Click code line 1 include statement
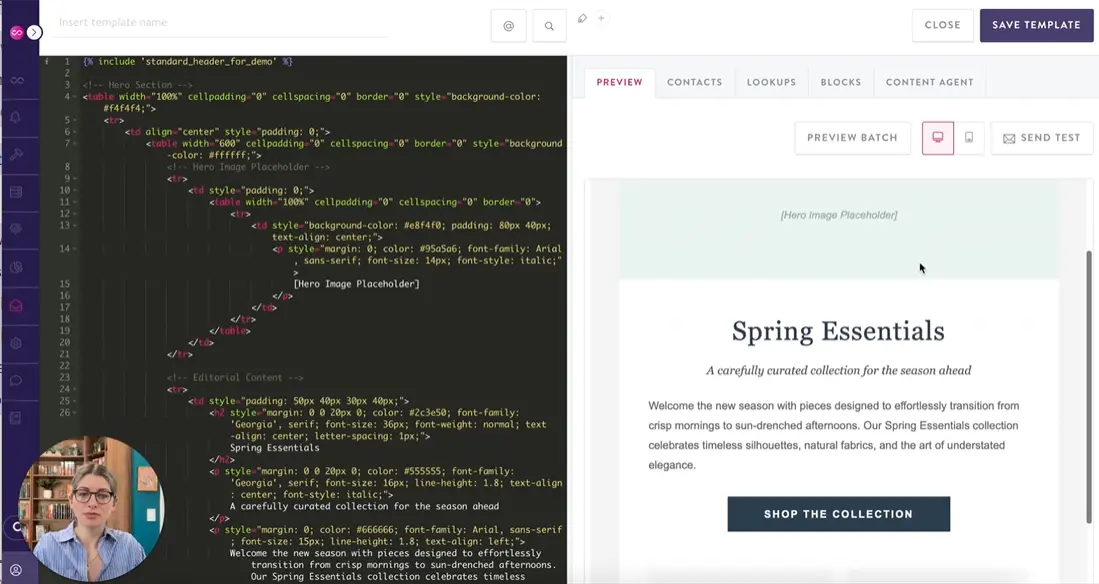This screenshot has height=584, width=1099. (188, 62)
